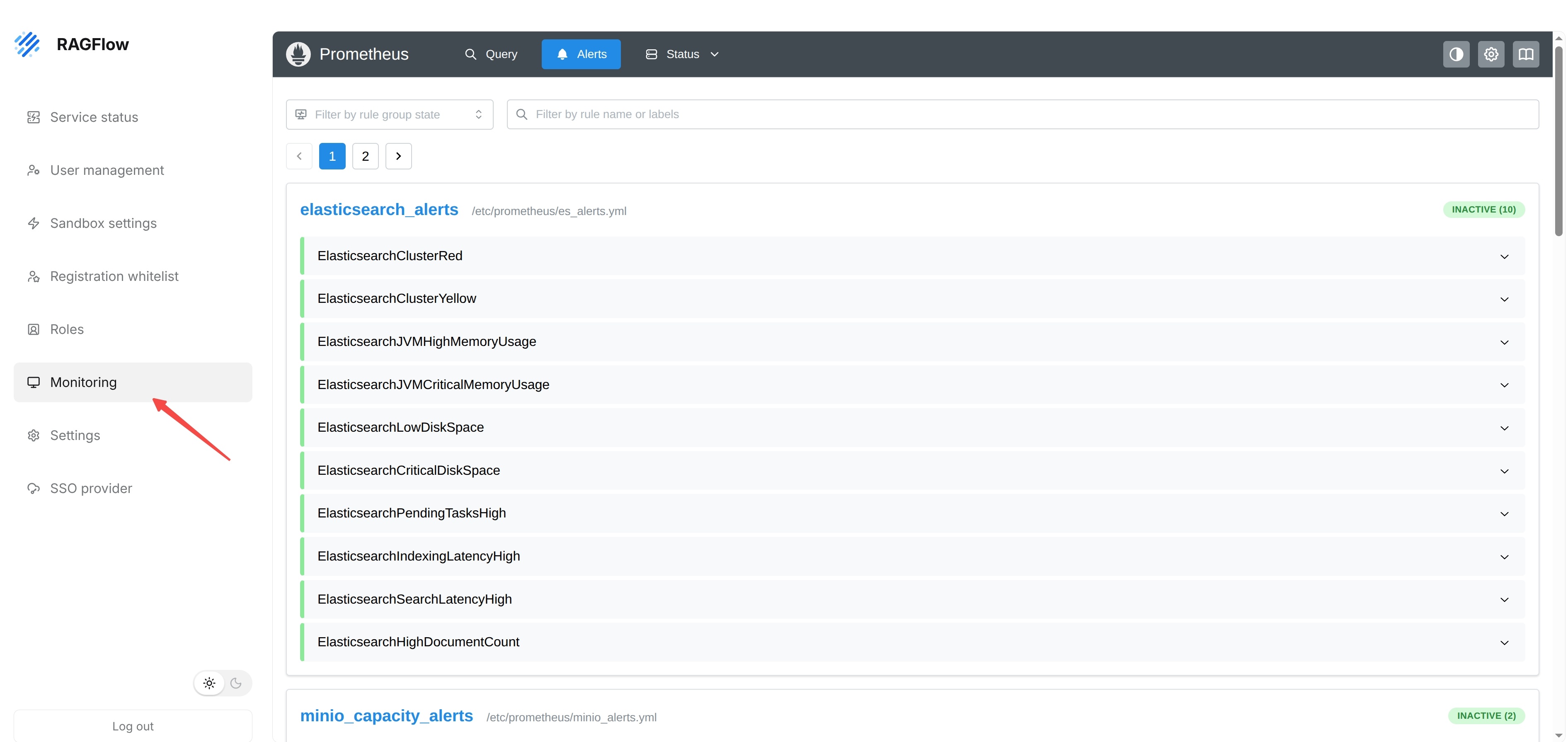Expand the ElasticsearchClusterRed rule
The image size is (1568, 742).
pyautogui.click(x=912, y=256)
